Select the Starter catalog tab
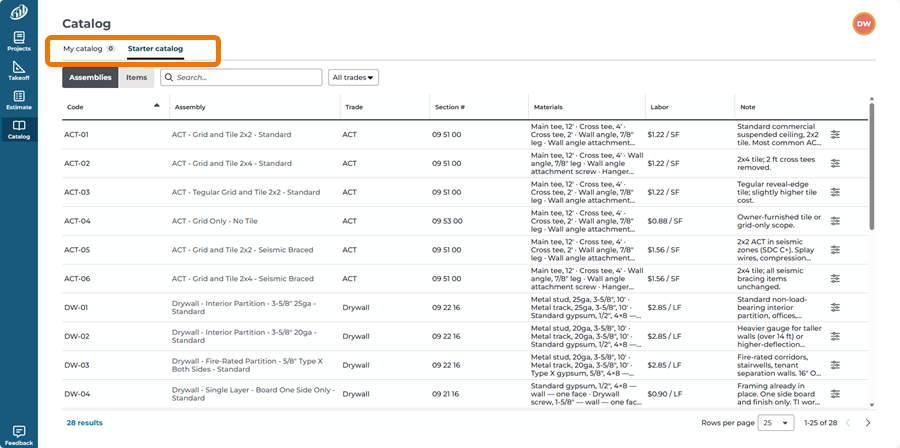Viewport: 900px width, 448px height. tap(156, 49)
